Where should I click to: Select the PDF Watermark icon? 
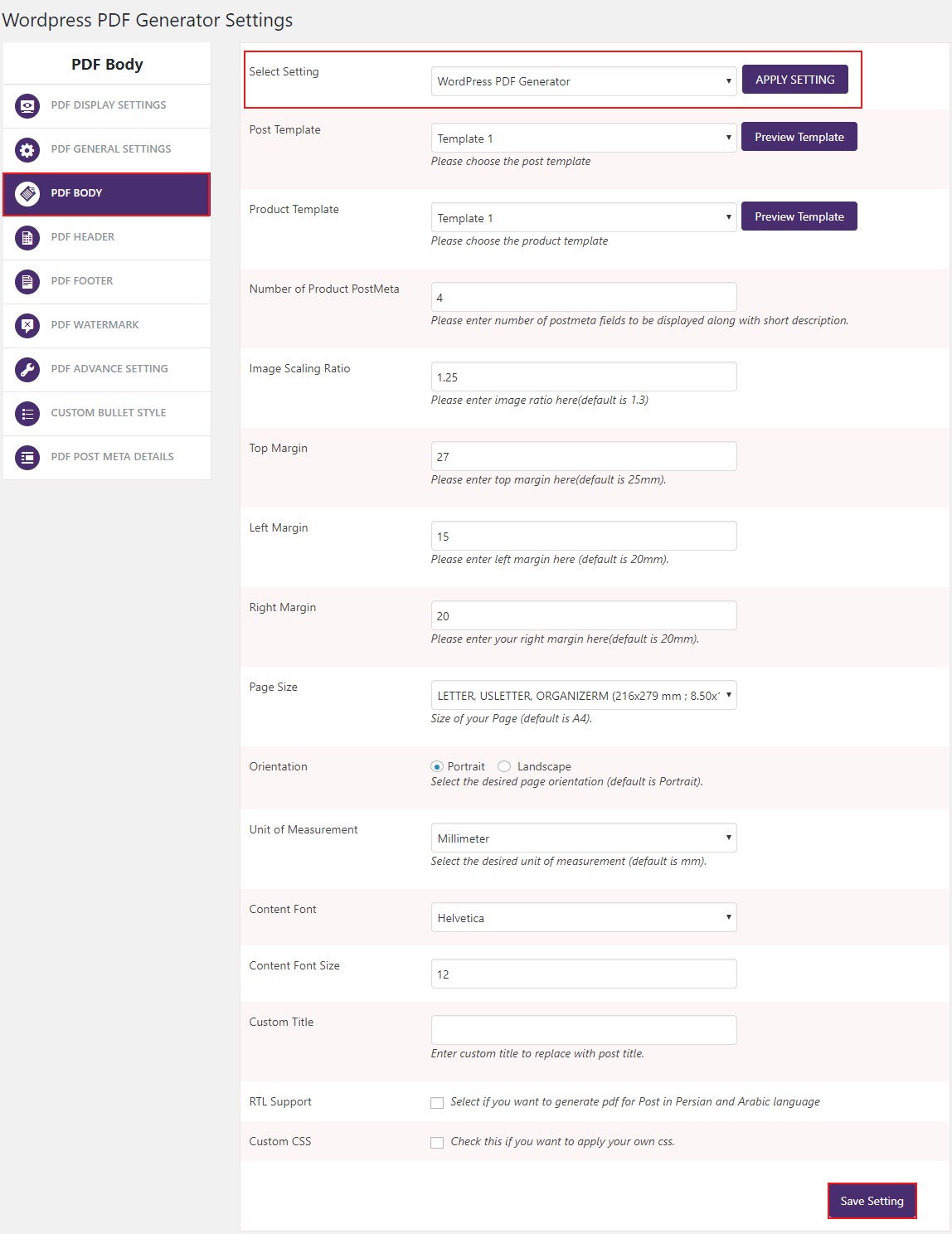coord(27,326)
